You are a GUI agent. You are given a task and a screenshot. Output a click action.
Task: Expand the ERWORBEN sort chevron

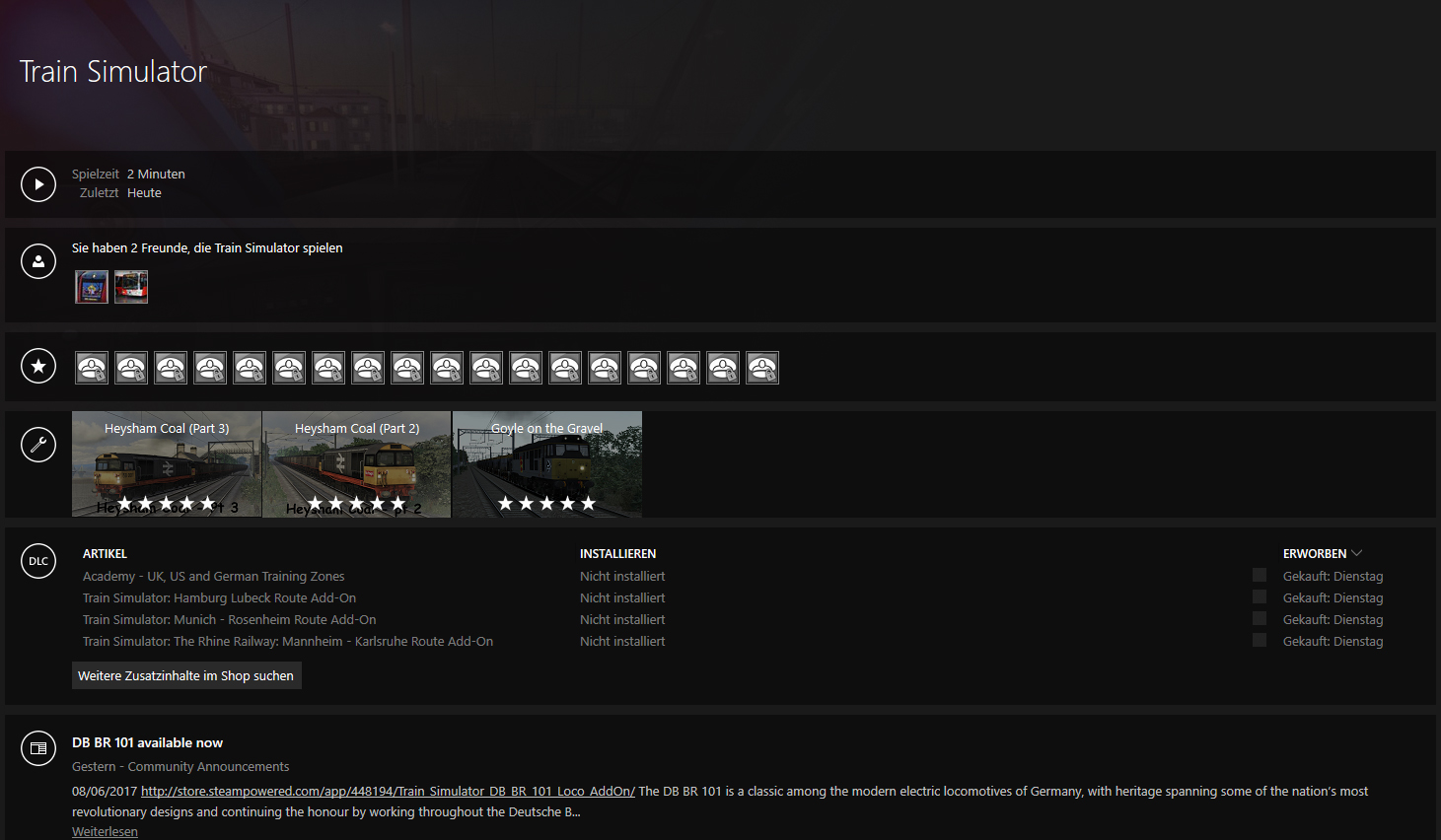1357,553
